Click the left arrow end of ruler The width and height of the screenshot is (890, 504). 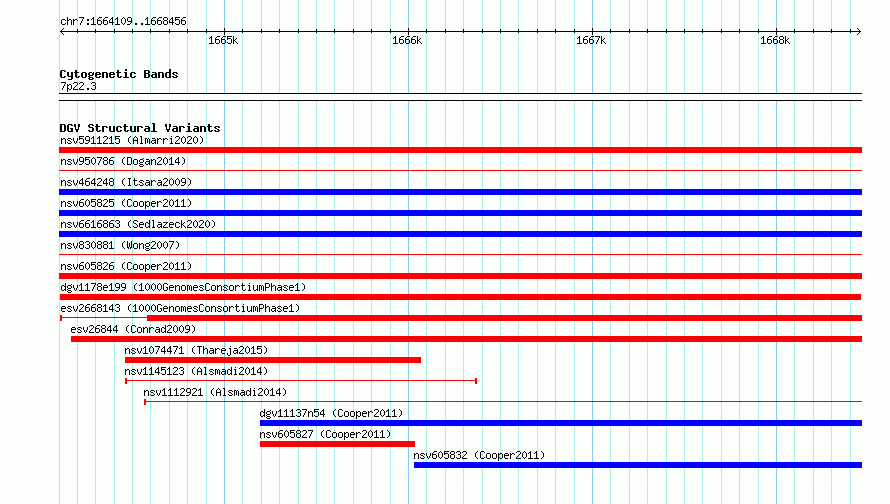[62, 32]
